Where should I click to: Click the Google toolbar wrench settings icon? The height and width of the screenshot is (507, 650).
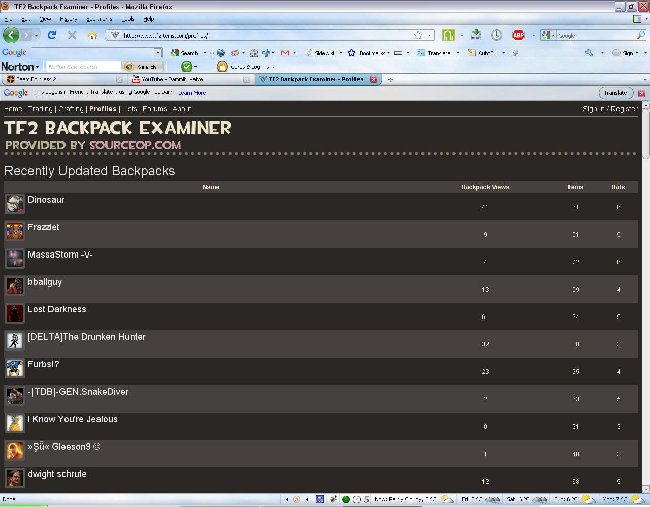[x=589, y=53]
